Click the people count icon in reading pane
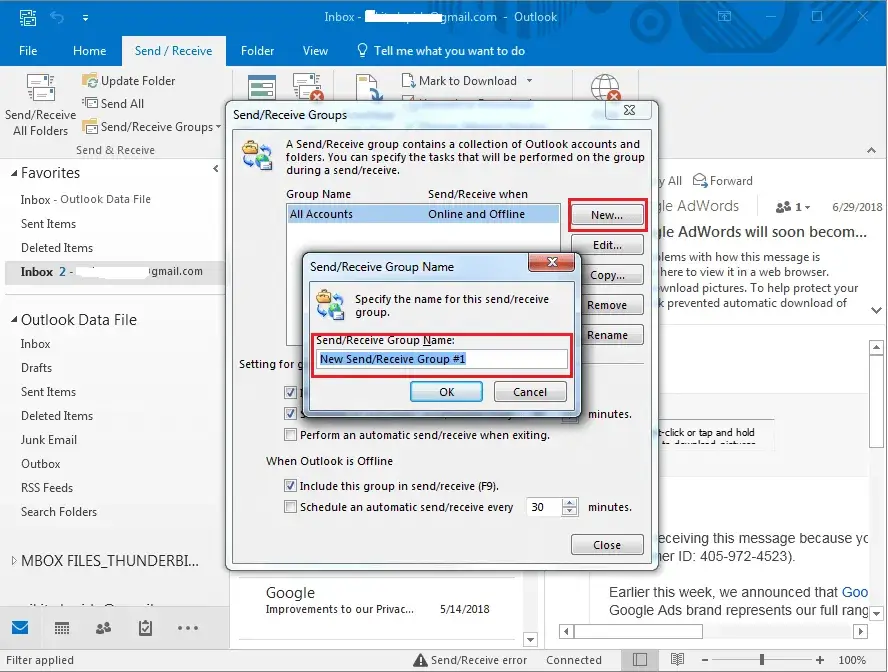Screen dimensions: 888x672 [783, 207]
